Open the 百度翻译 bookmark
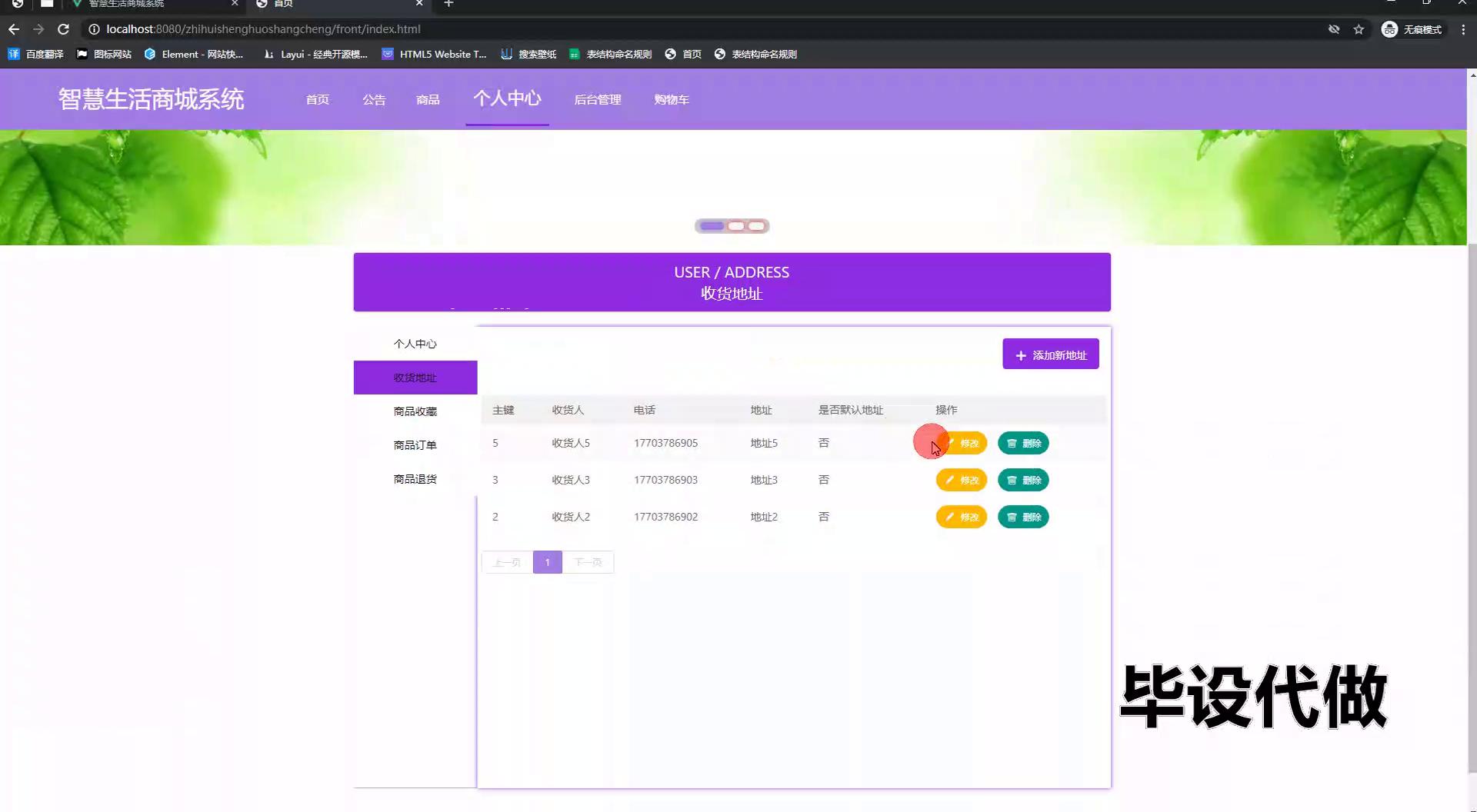 (36, 54)
